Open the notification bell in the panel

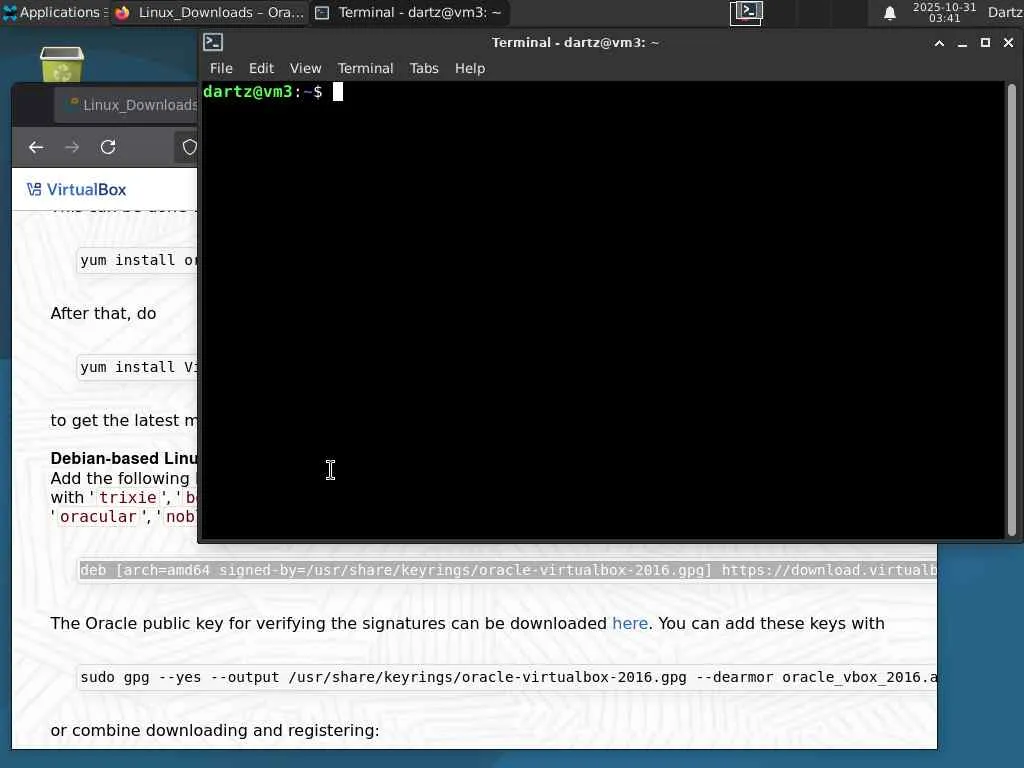coord(889,13)
